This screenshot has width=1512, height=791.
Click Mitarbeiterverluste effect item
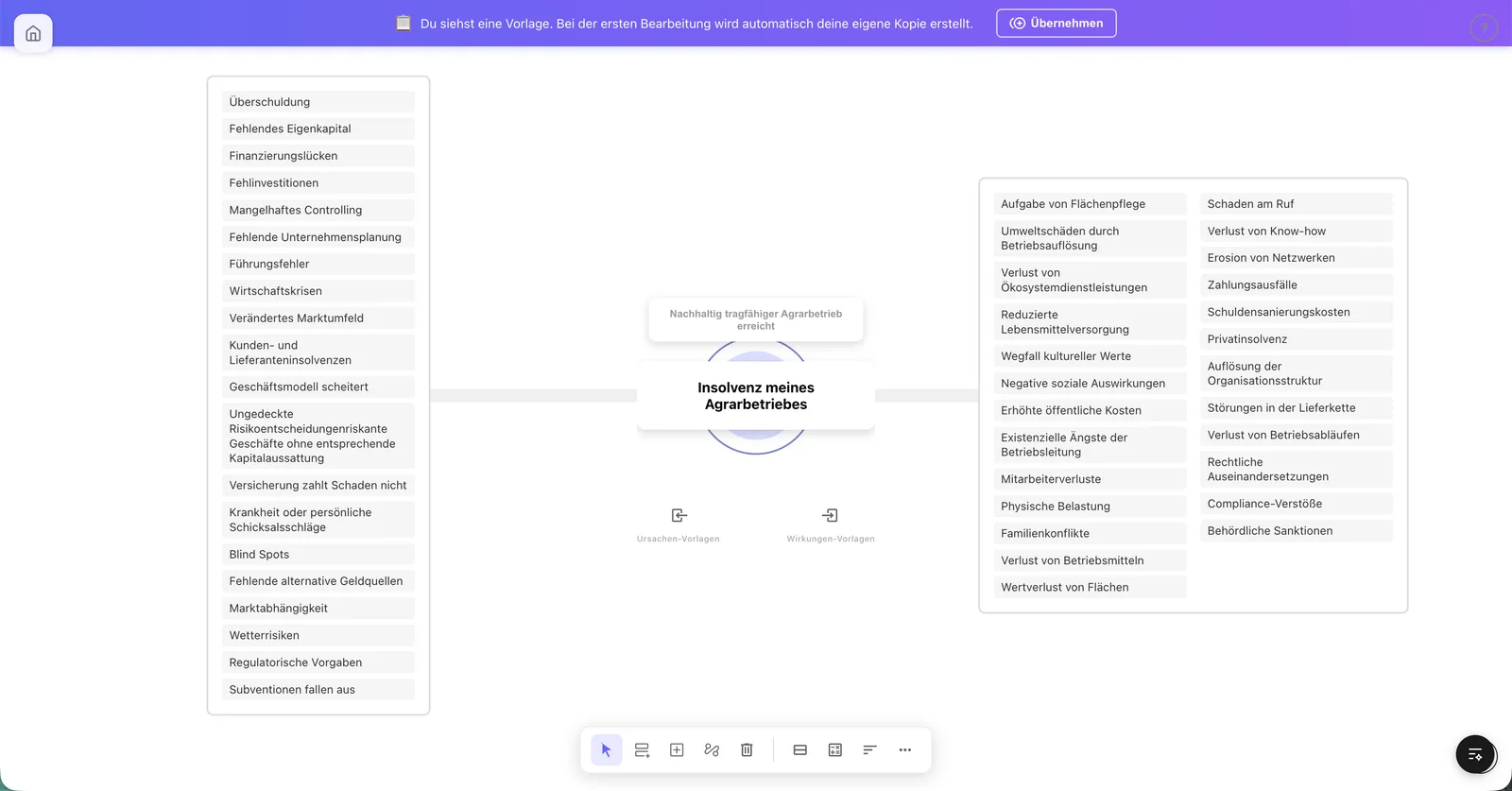click(1091, 479)
